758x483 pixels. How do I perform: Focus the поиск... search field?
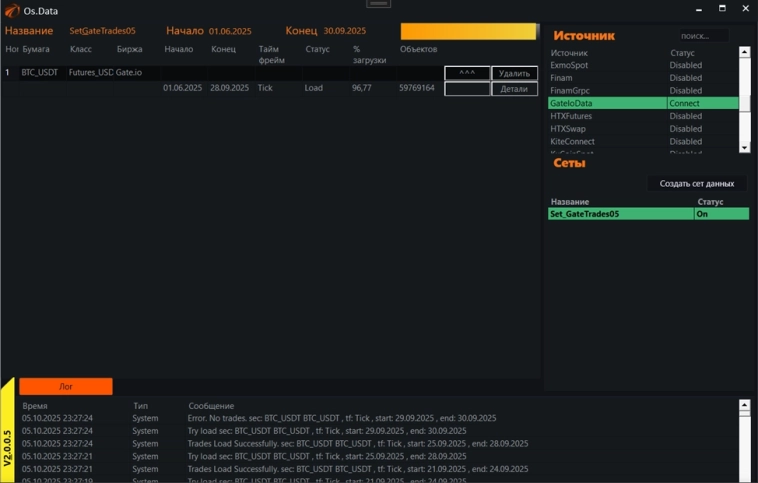tap(703, 36)
